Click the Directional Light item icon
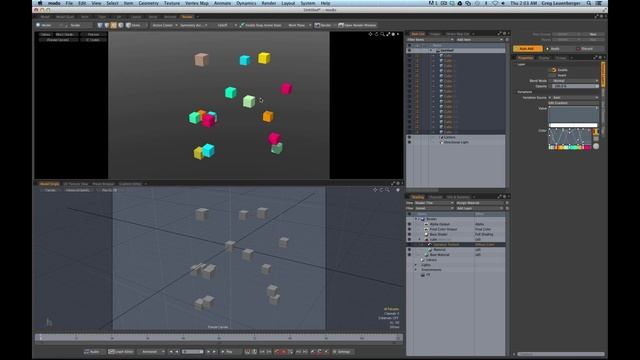640x360 pixels. [x=441, y=142]
